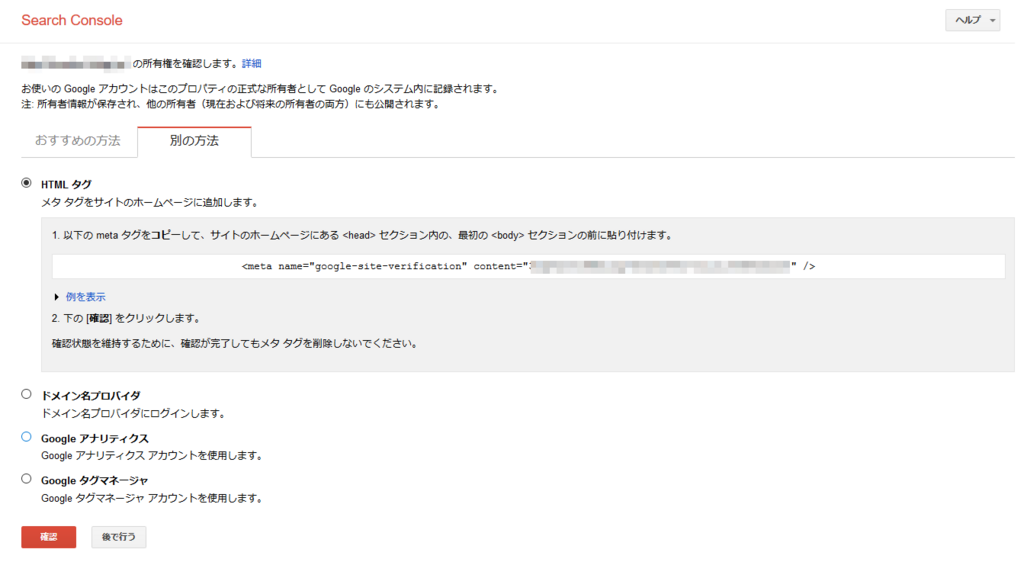Click the text Google タグマネージャ アカウントを使用します。
This screenshot has width=1024, height=578.
[x=153, y=498]
